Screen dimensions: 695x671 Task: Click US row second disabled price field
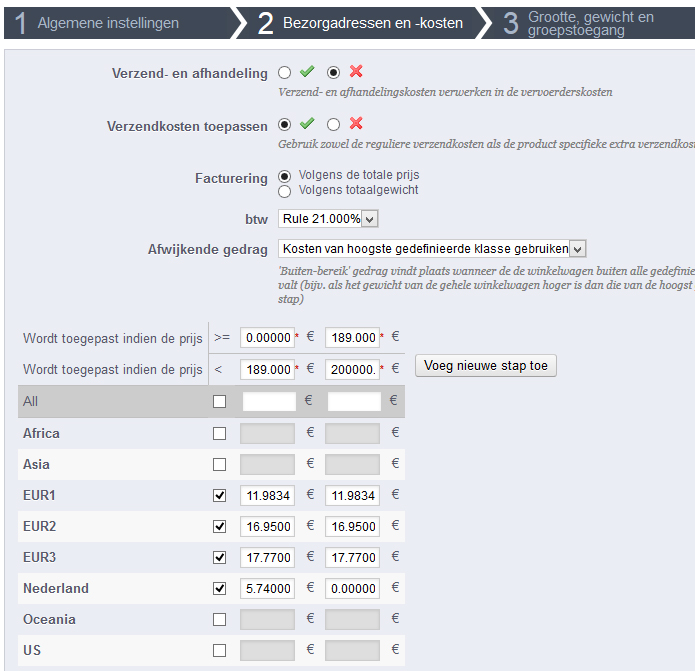click(352, 651)
